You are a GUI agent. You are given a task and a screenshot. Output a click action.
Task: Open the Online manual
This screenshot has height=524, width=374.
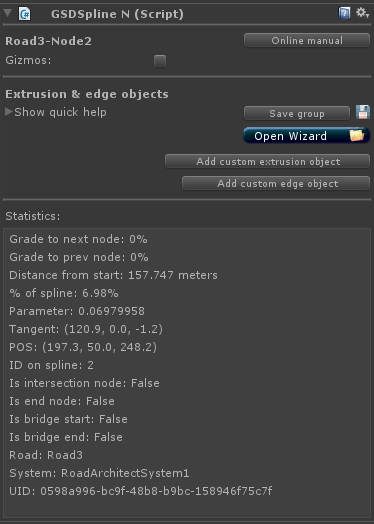(x=307, y=40)
